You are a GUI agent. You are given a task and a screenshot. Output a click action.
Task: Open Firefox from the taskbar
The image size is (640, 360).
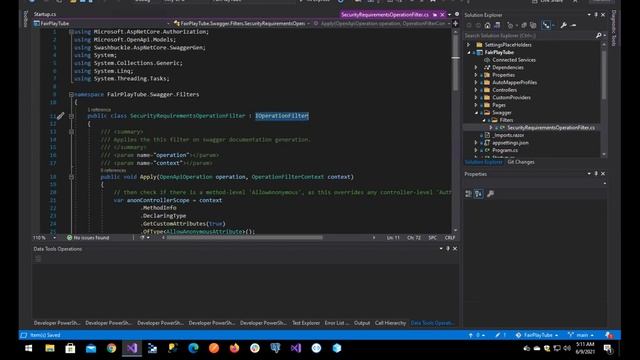(x=234, y=348)
